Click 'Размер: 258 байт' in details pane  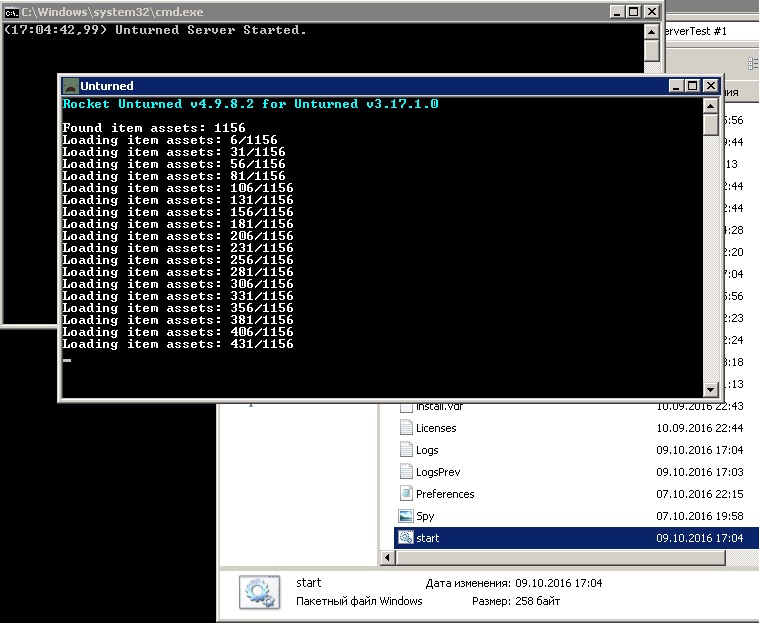[516, 601]
